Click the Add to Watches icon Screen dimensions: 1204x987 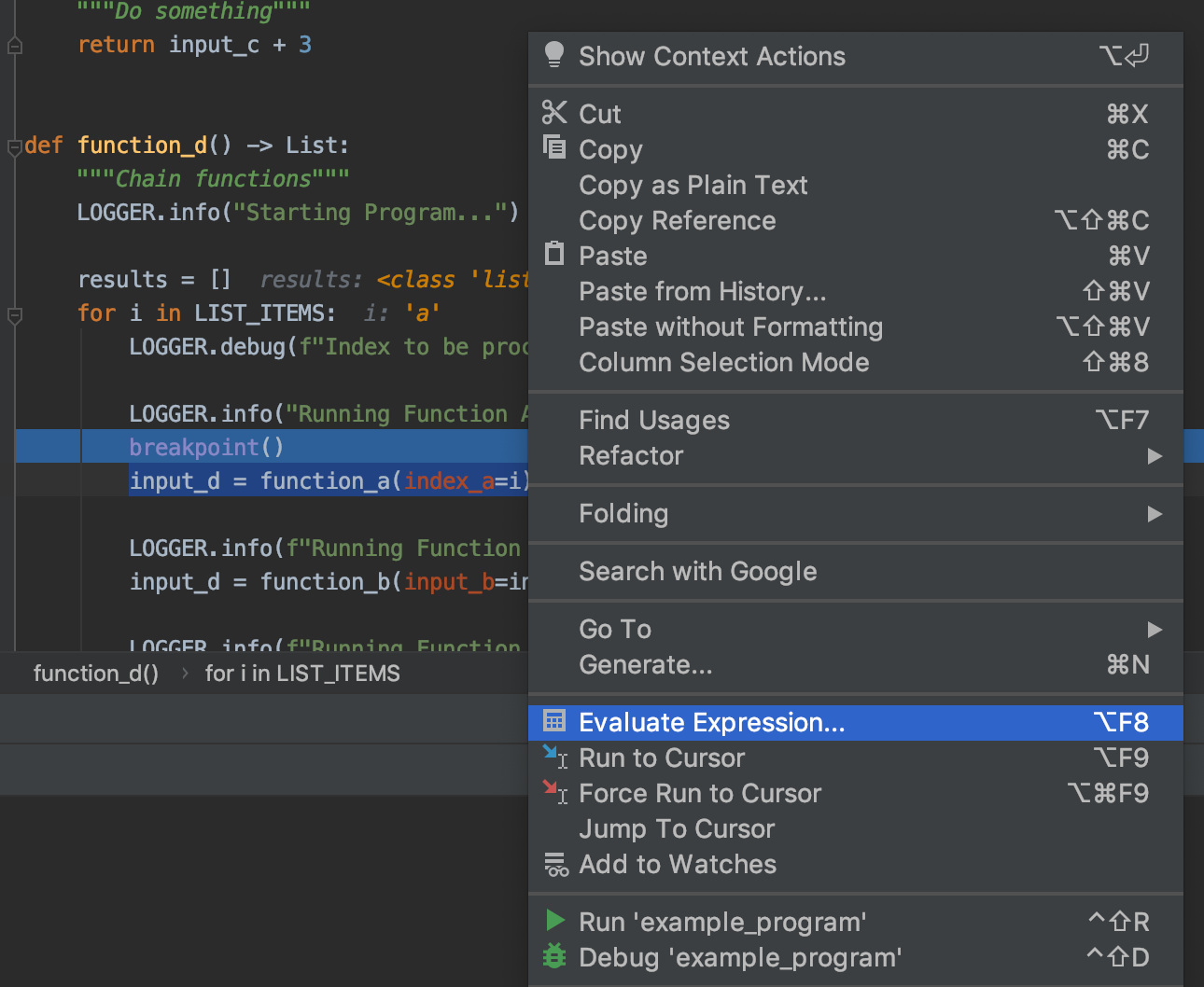555,864
